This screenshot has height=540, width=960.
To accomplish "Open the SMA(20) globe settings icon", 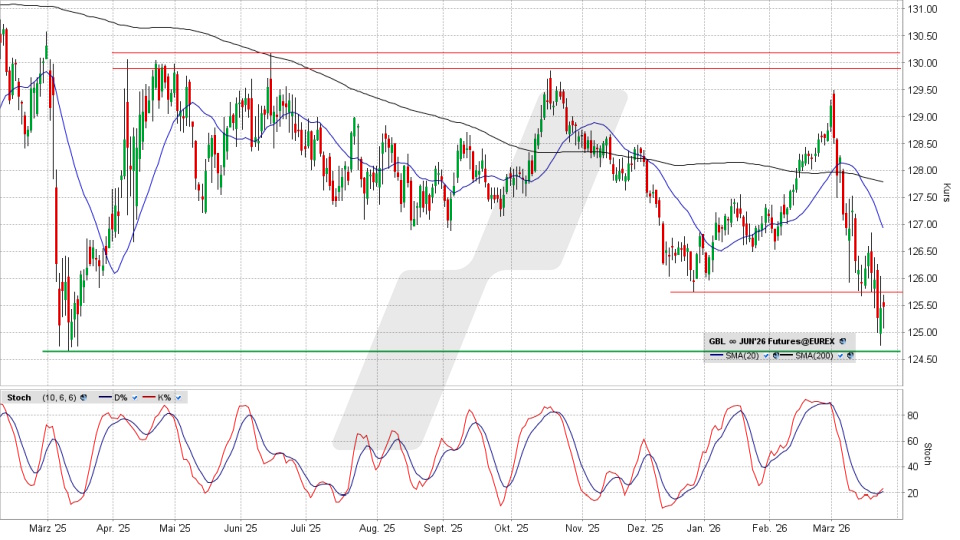I will pos(777,355).
